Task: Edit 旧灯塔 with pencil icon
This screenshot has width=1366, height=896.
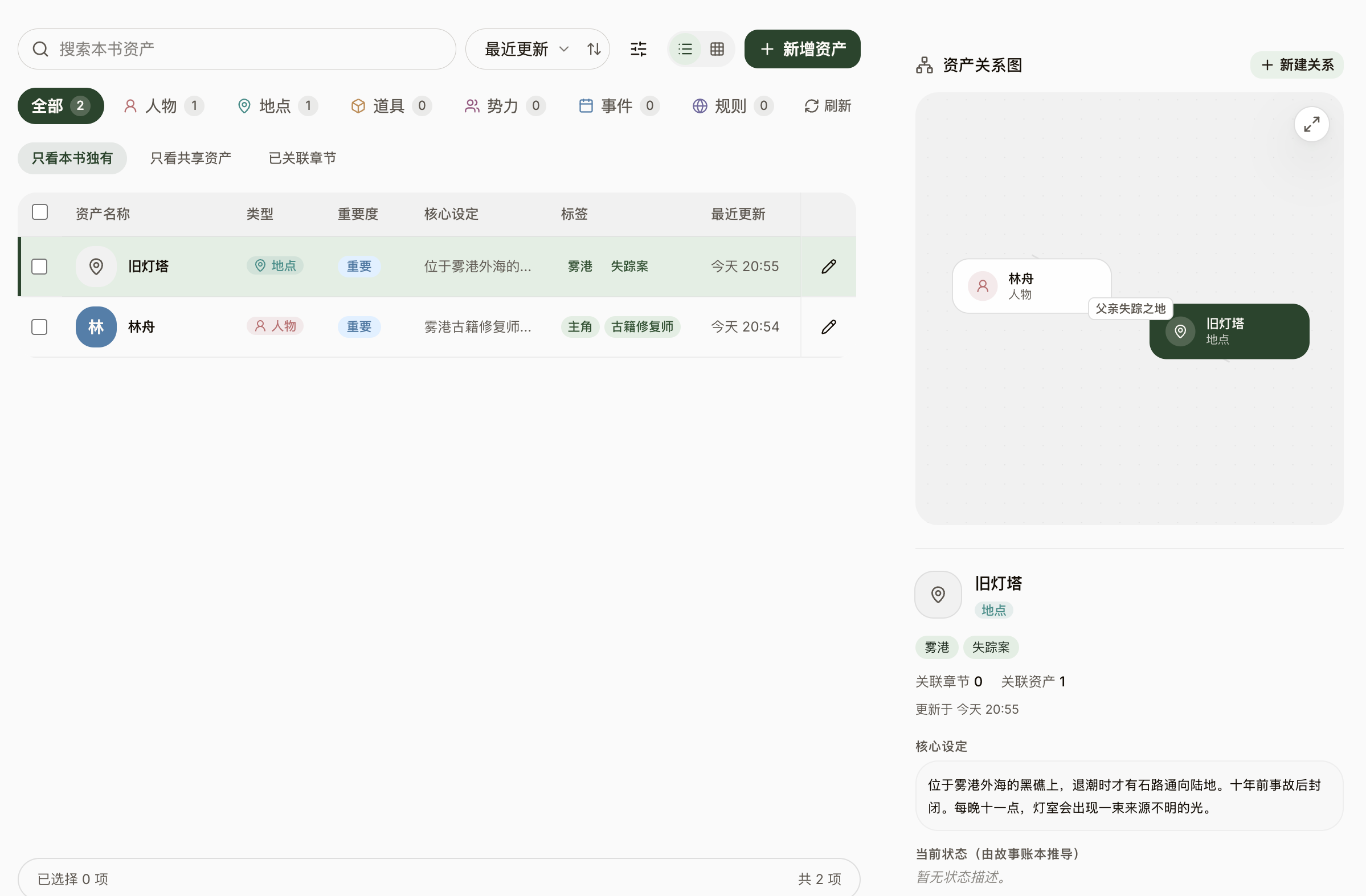Action: [x=828, y=267]
